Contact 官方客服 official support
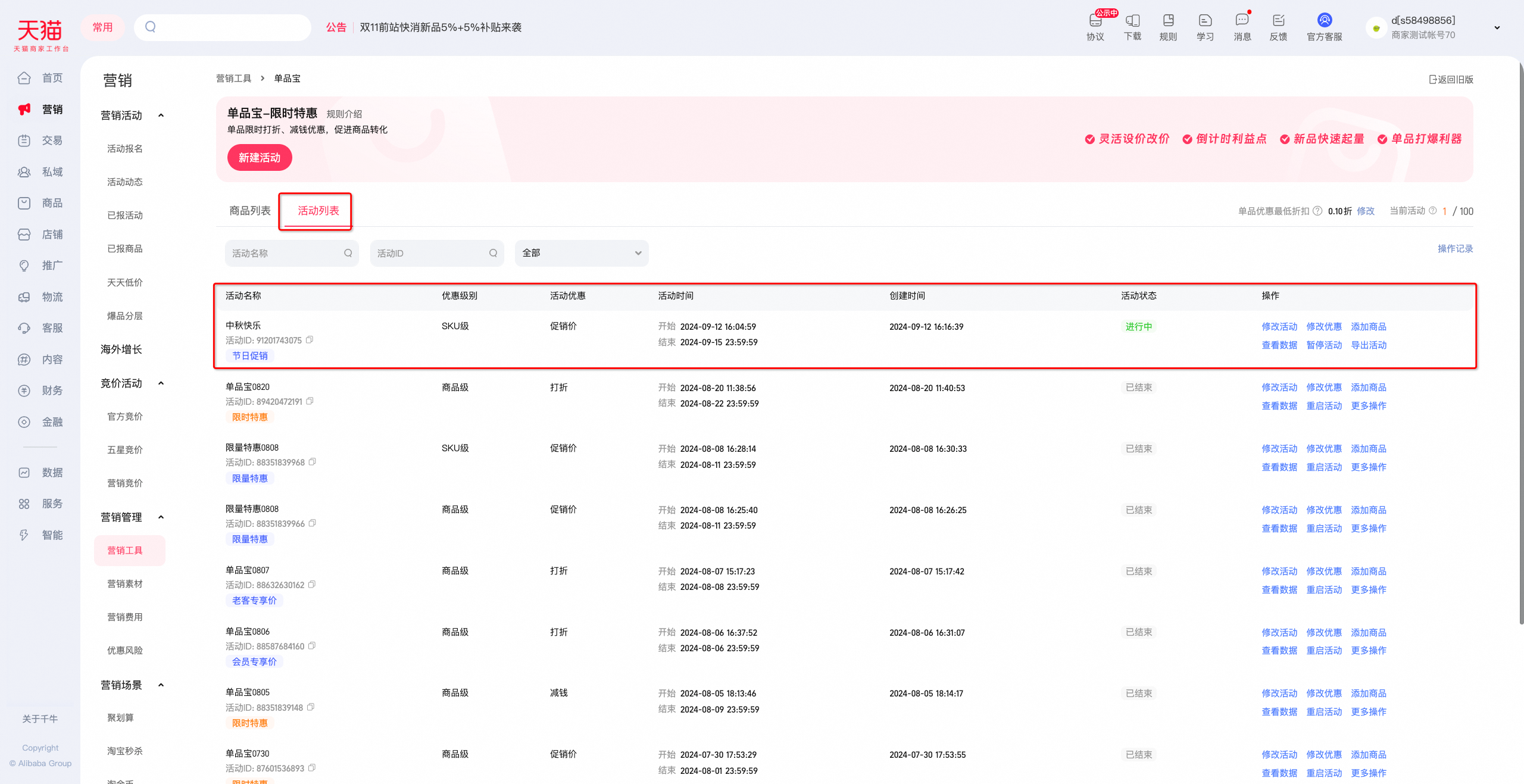Image resolution: width=1524 pixels, height=784 pixels. [x=1324, y=27]
